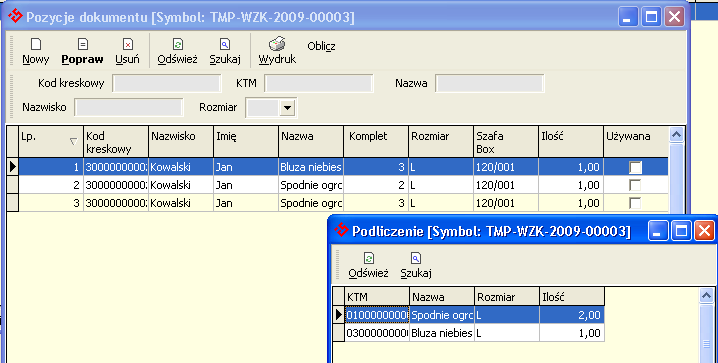Click 'Kowalski' cell in row 2
This screenshot has width=718, height=363.
pyautogui.click(x=181, y=185)
